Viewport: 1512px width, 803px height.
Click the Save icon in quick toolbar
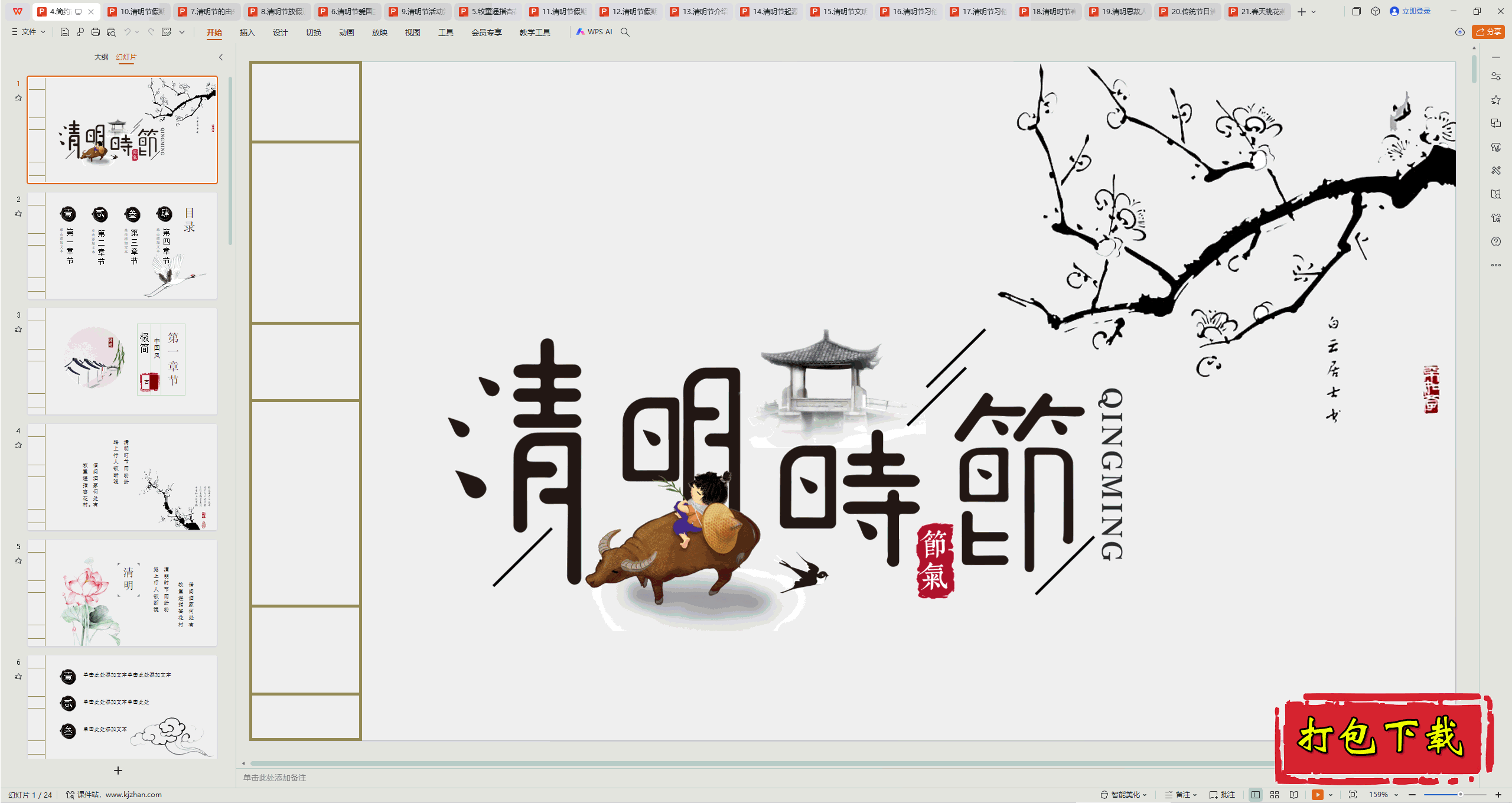tap(65, 32)
